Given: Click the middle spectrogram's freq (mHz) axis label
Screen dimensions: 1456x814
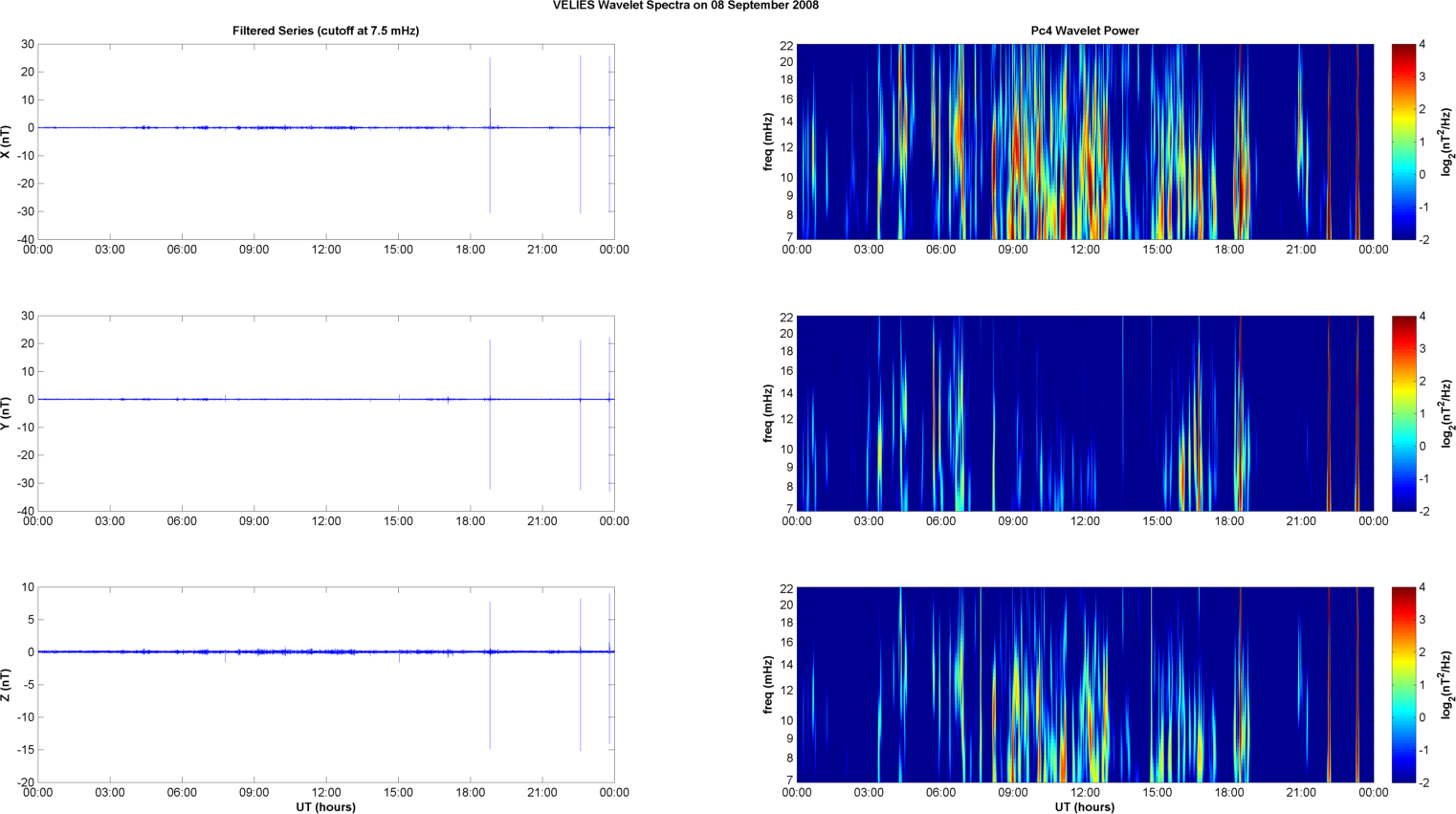Looking at the screenshot, I should coord(768,413).
